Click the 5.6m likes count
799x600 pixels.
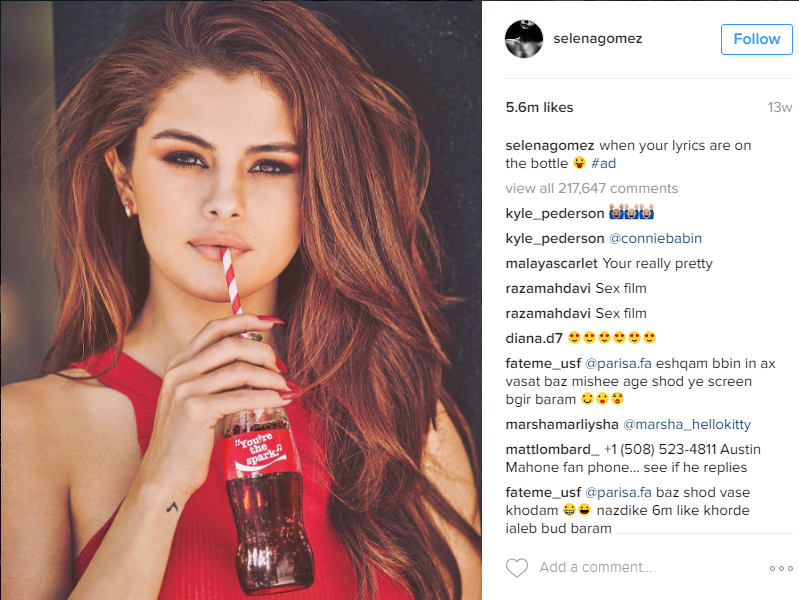point(539,107)
